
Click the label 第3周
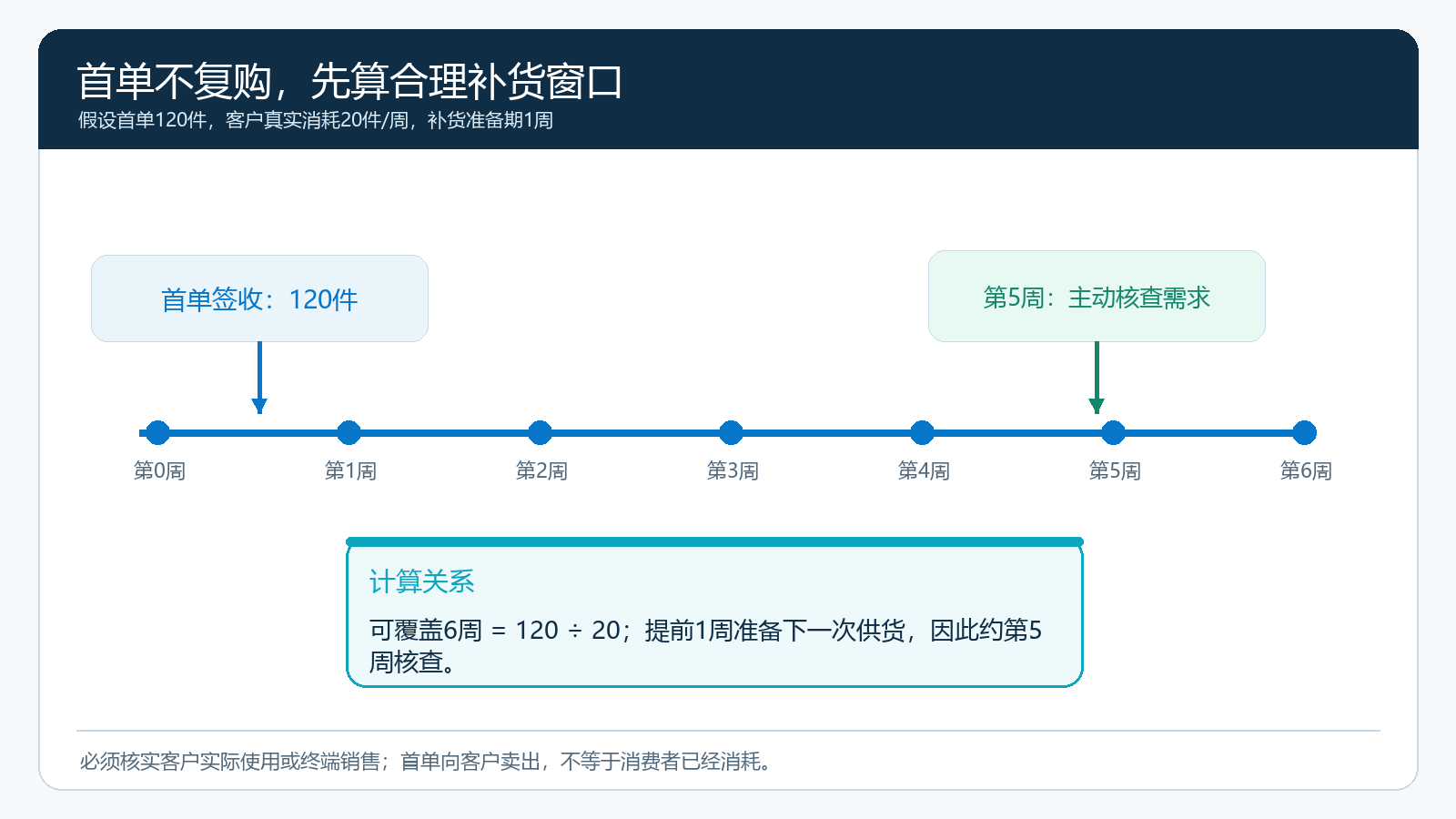point(733,470)
